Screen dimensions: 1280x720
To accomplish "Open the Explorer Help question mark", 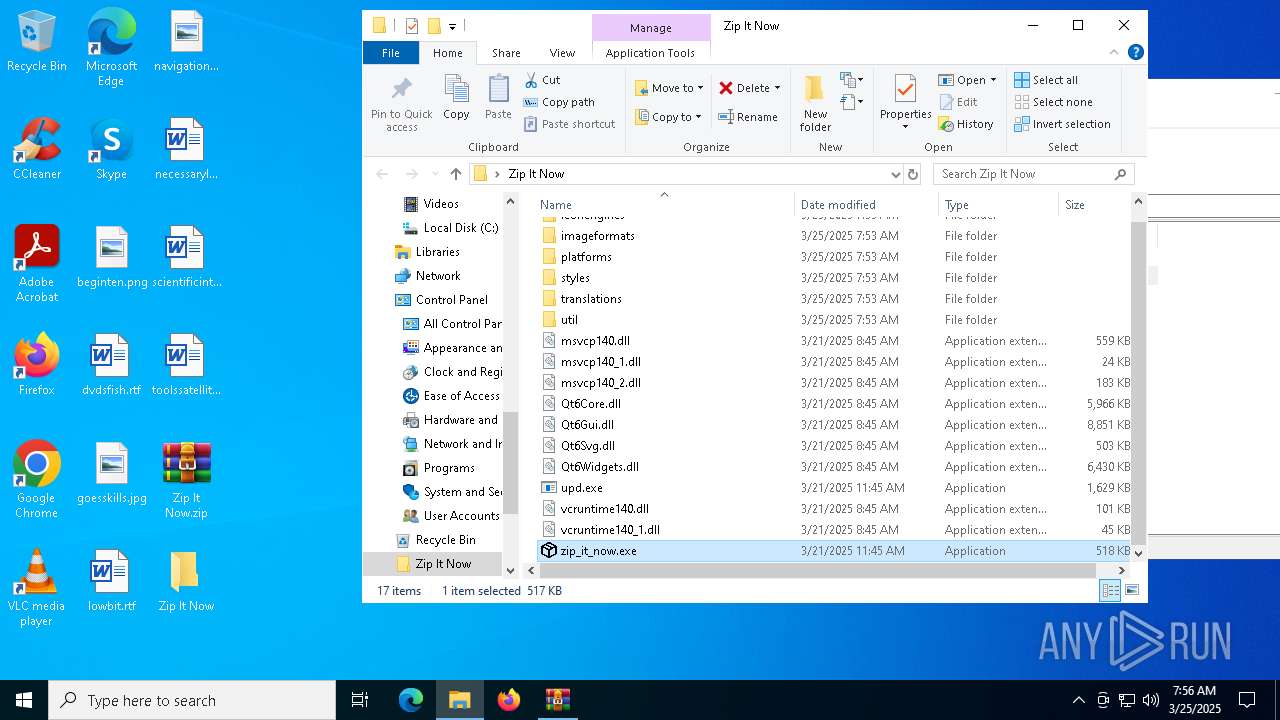I will 1135,53.
